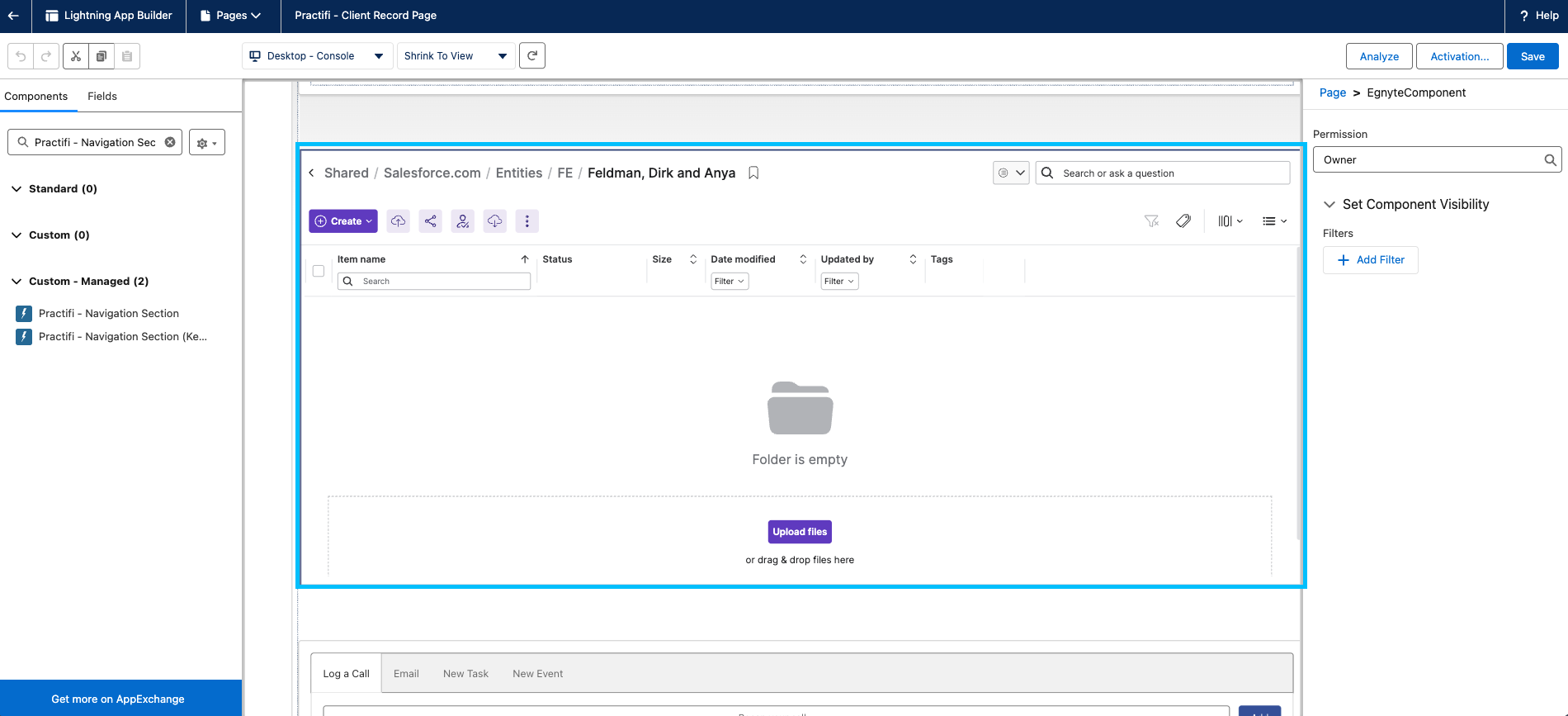Open the search scope dropdown
The image size is (1568, 716).
click(x=1011, y=173)
